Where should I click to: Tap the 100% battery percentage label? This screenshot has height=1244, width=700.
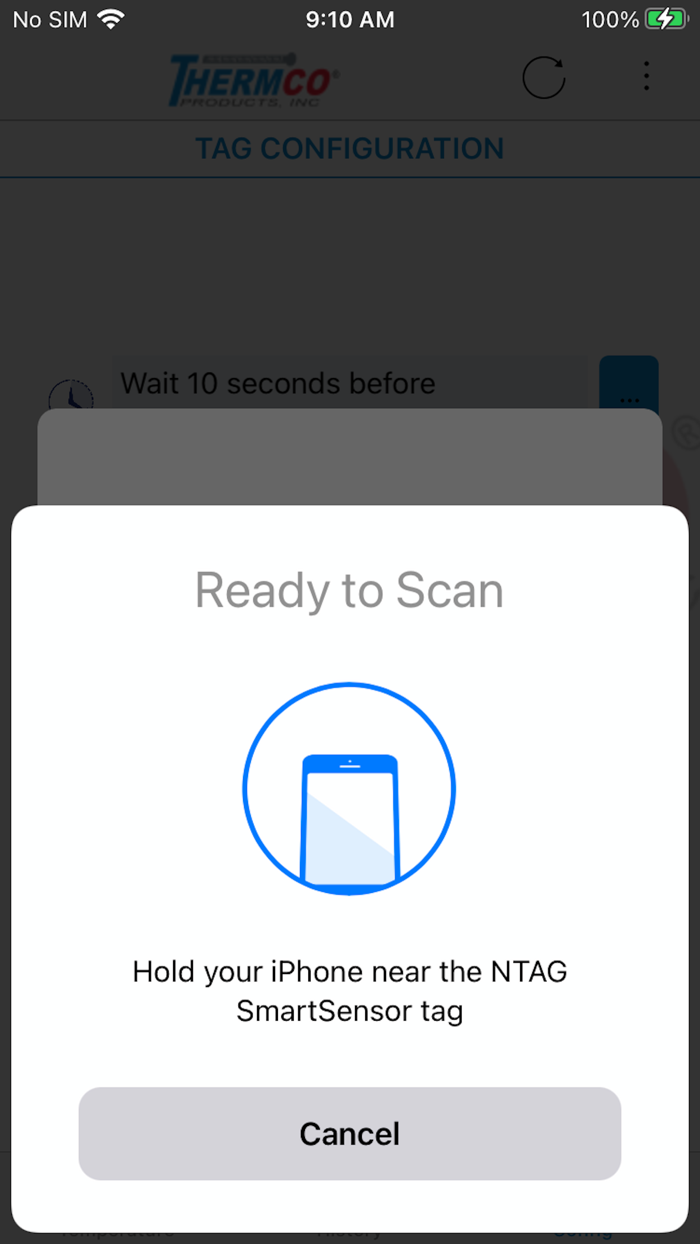click(x=609, y=19)
